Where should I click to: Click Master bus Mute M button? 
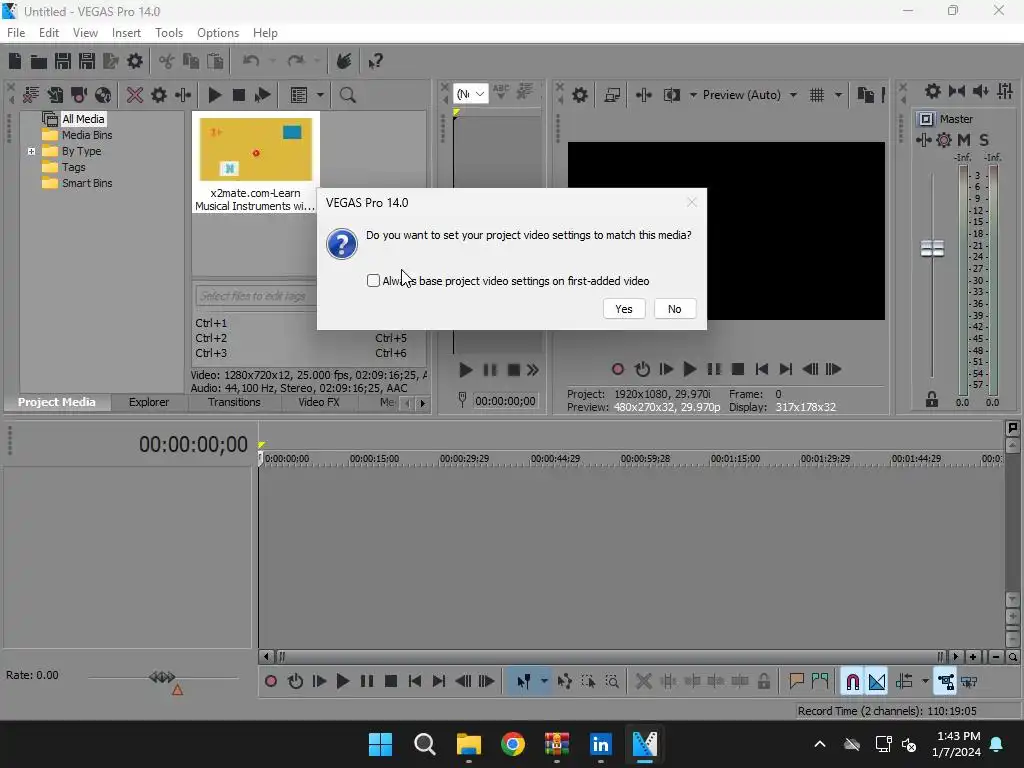[964, 140]
